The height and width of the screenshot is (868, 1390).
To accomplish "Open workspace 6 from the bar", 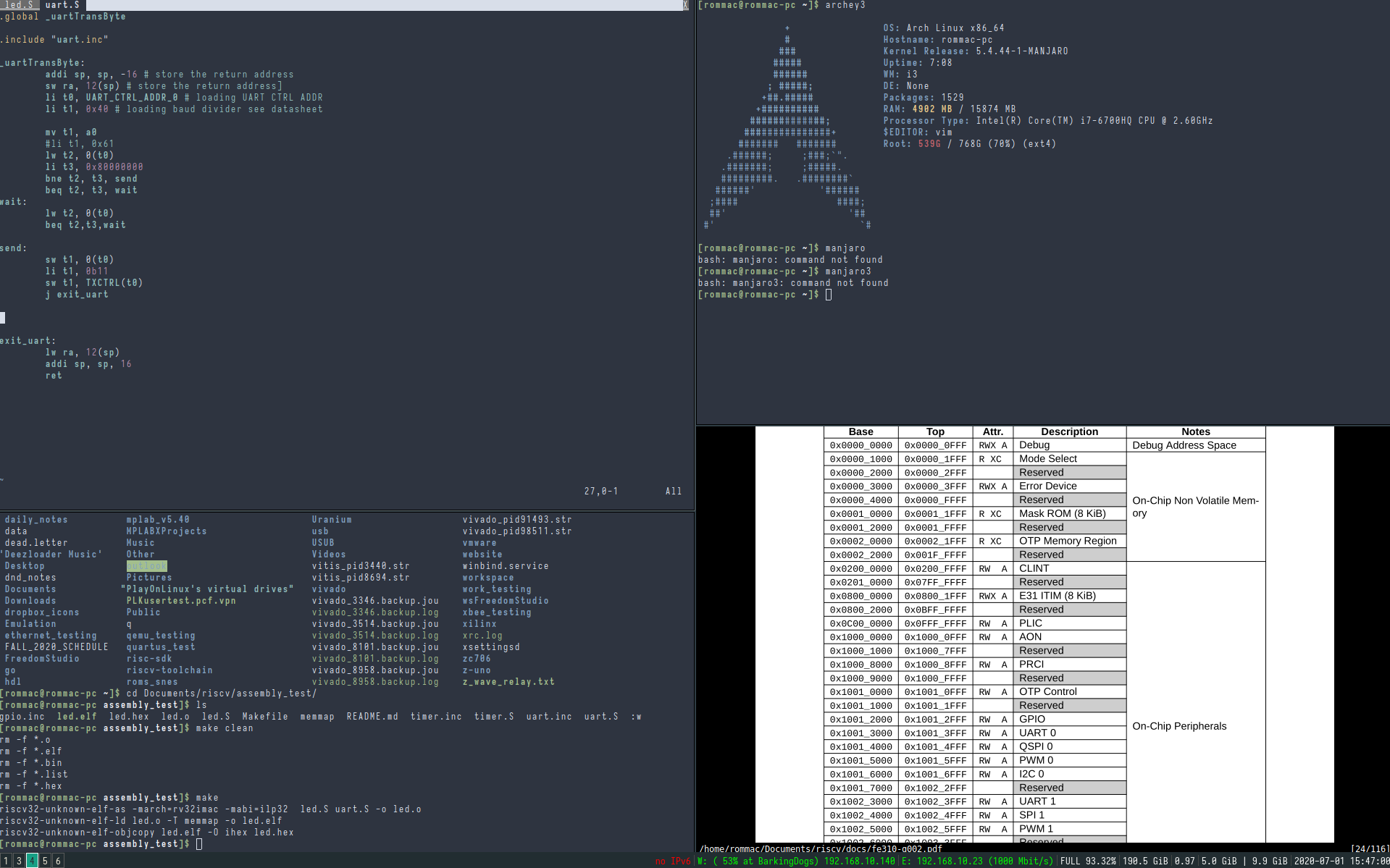I will pyautogui.click(x=58, y=861).
